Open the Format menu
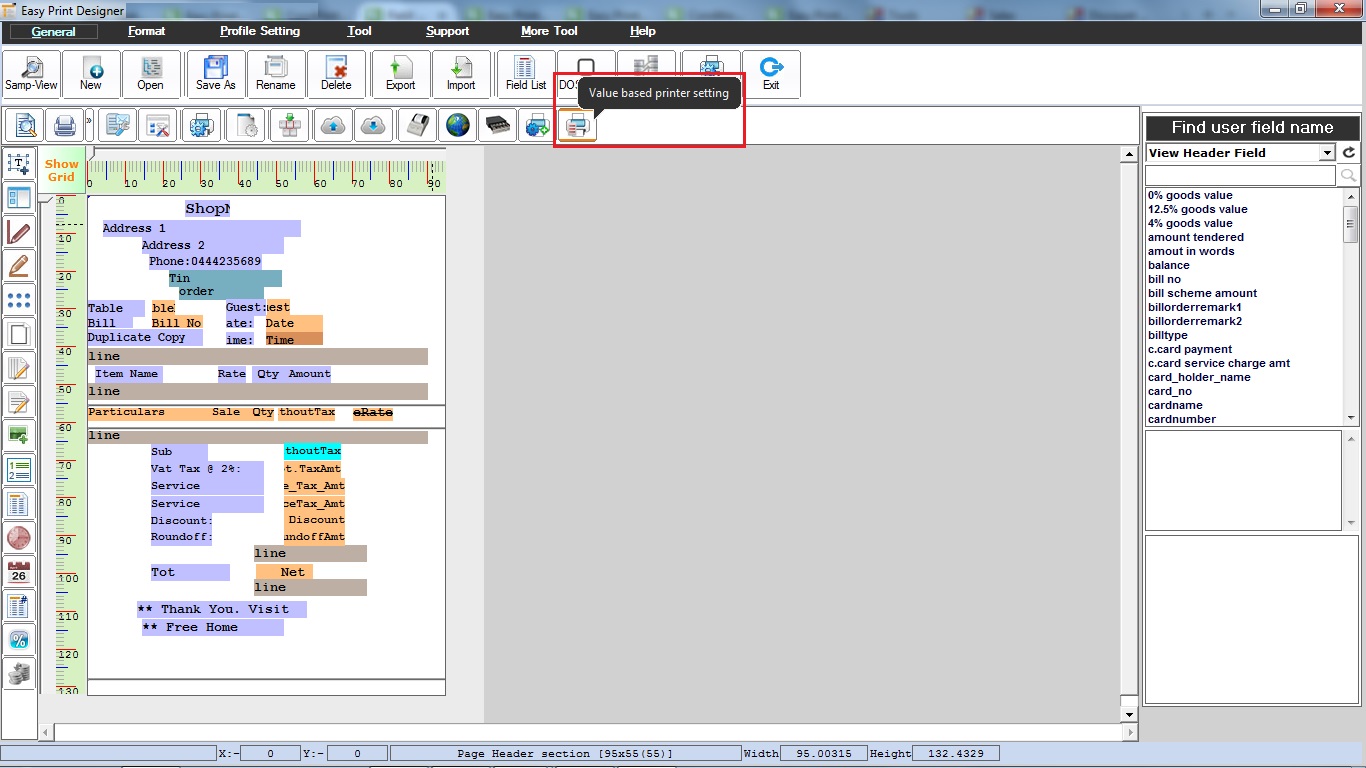 147,31
